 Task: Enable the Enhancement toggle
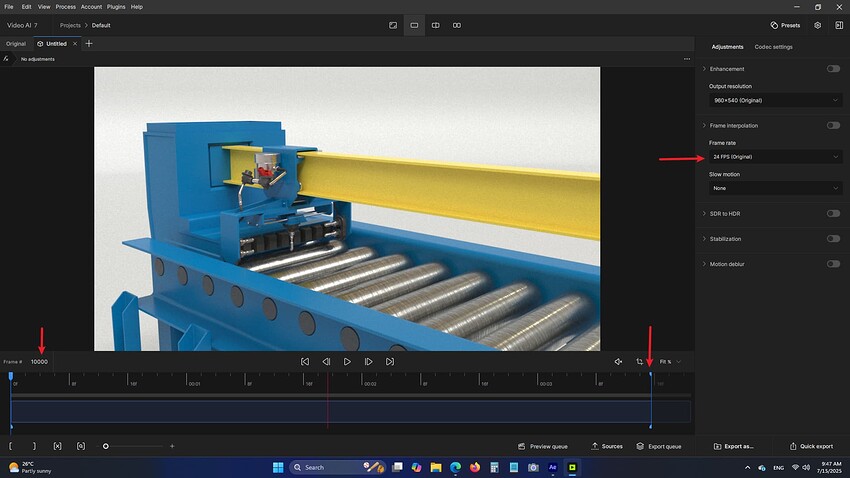coord(832,69)
